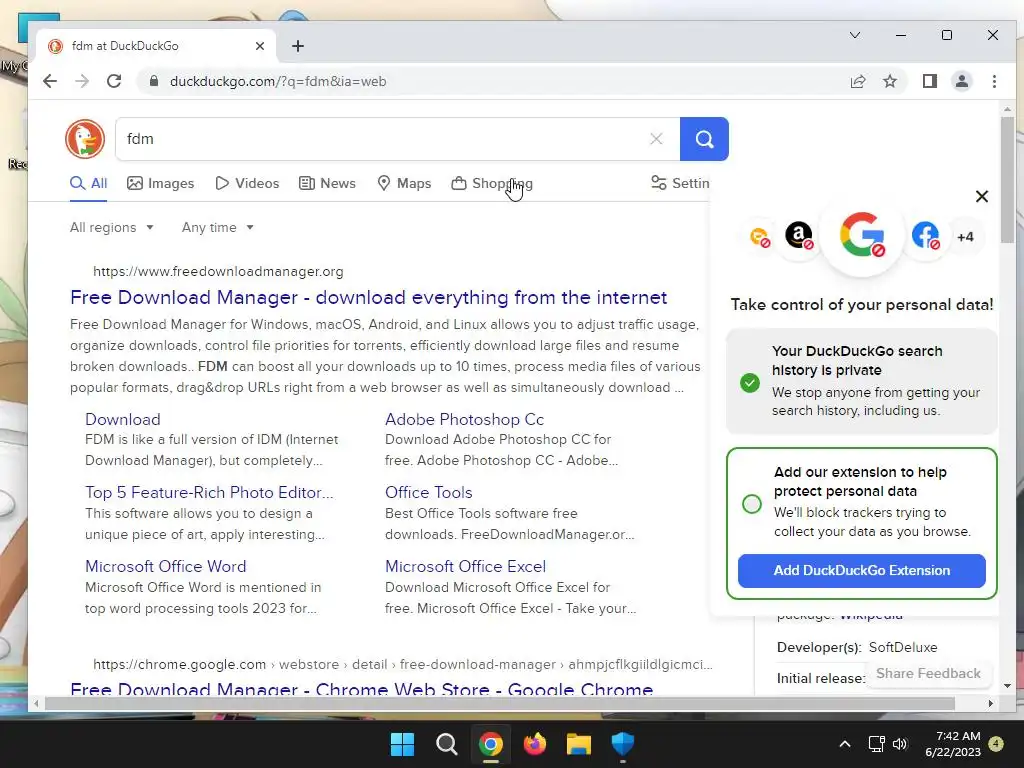The height and width of the screenshot is (768, 1024).
Task: Click the freedownloadmanager.org URL text
Action: [x=218, y=271]
